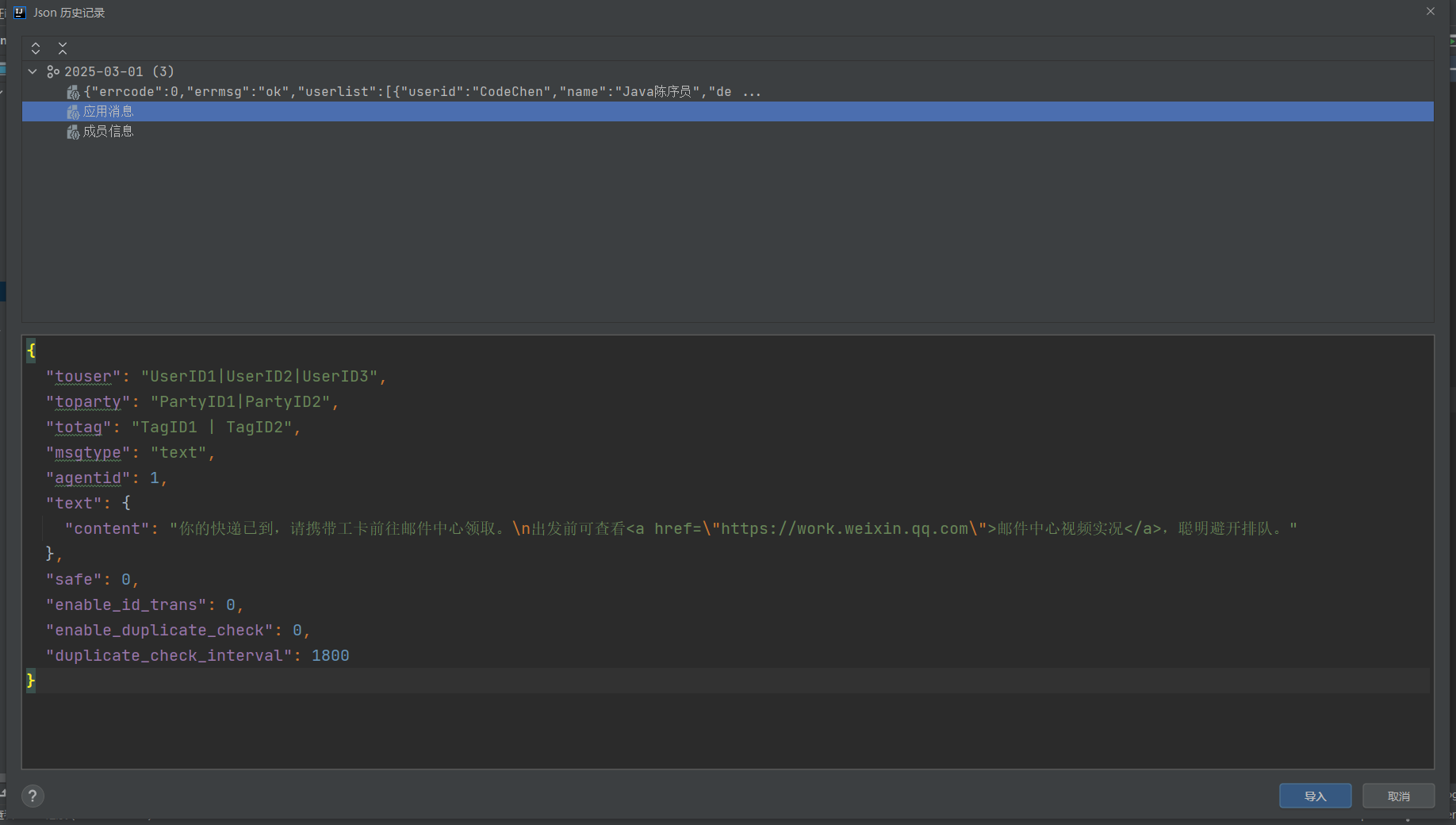This screenshot has height=825, width=1456.
Task: Collapse the 2025-03-01 tree node
Action: tap(33, 71)
